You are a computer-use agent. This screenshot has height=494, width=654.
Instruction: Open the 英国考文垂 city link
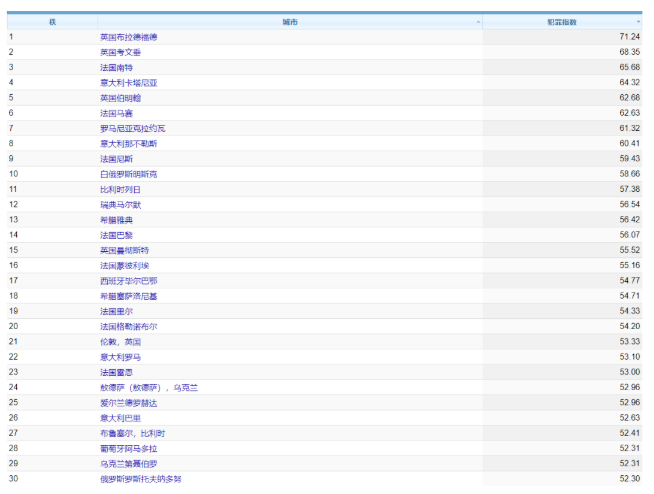tap(120, 52)
